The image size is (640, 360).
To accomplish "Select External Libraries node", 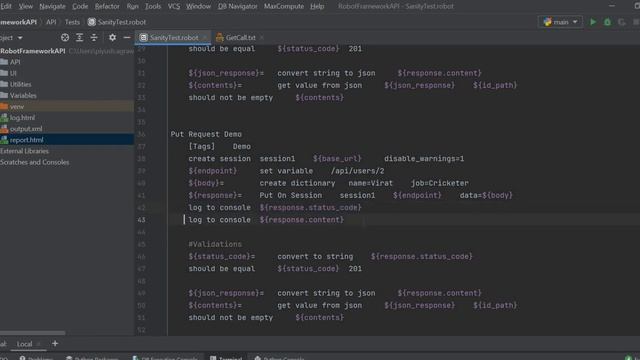I will (24, 151).
